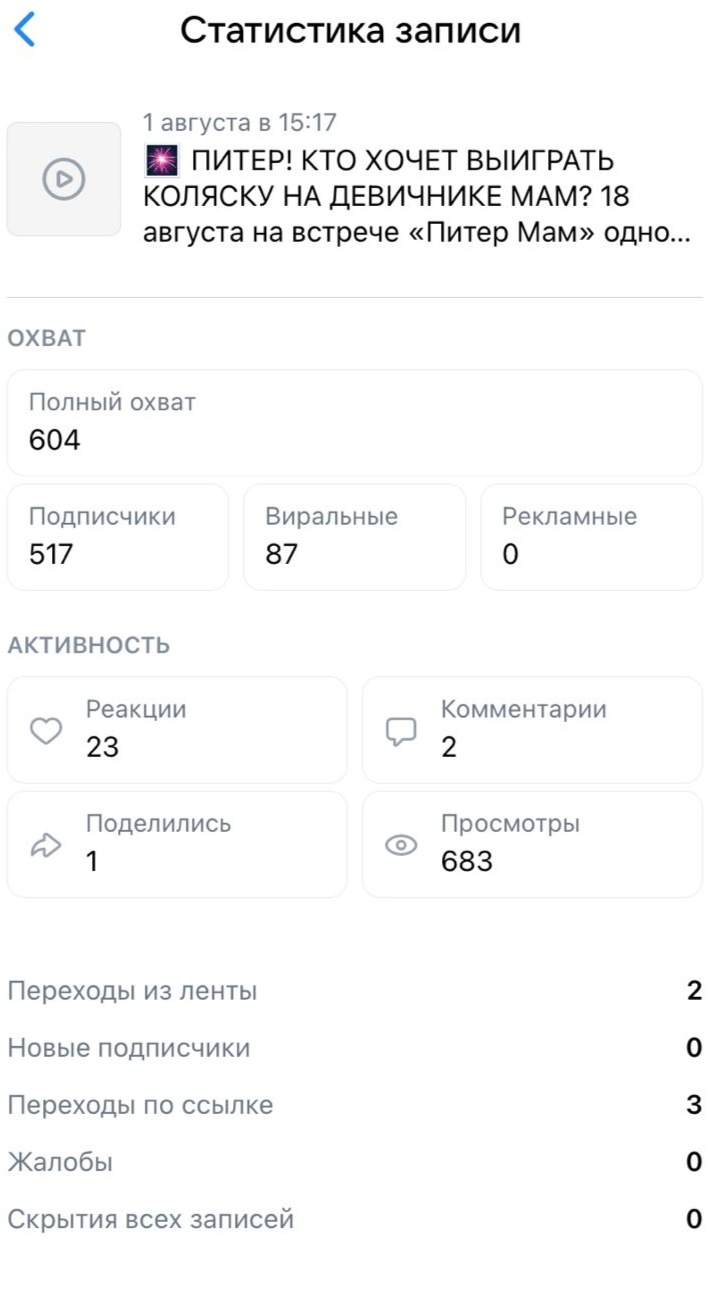Click the Новые подписчики row
724x1293 pixels.
(355, 1048)
